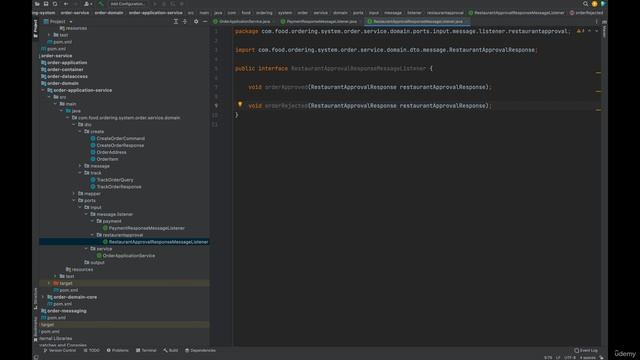640x360 pixels.
Task: Expand the target folder
Action: [49, 283]
